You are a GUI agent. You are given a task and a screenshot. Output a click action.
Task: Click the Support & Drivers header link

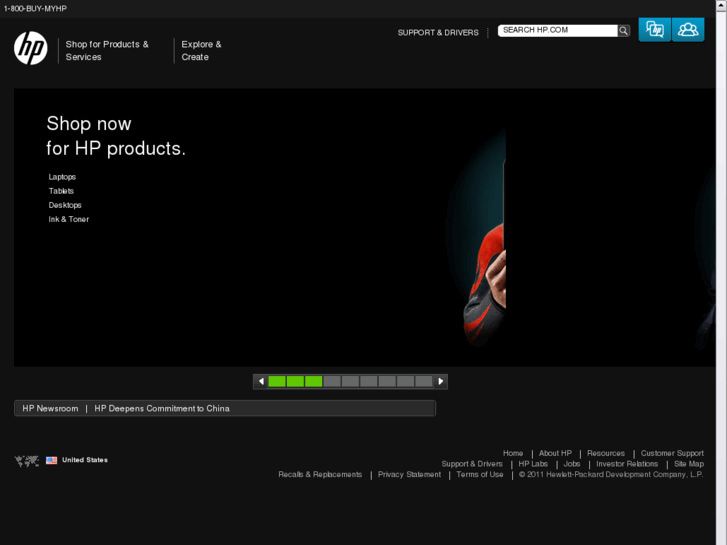[x=438, y=32]
